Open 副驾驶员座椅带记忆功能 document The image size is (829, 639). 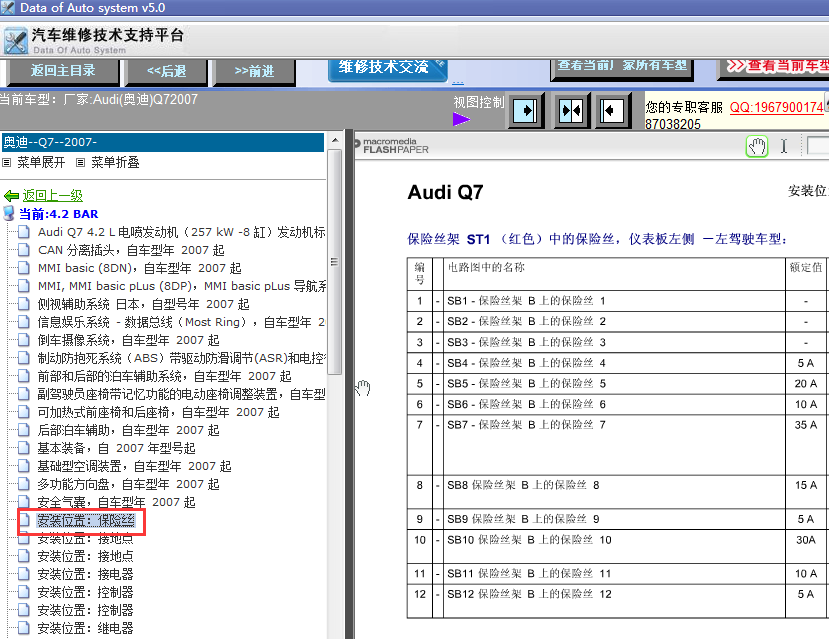click(x=181, y=394)
